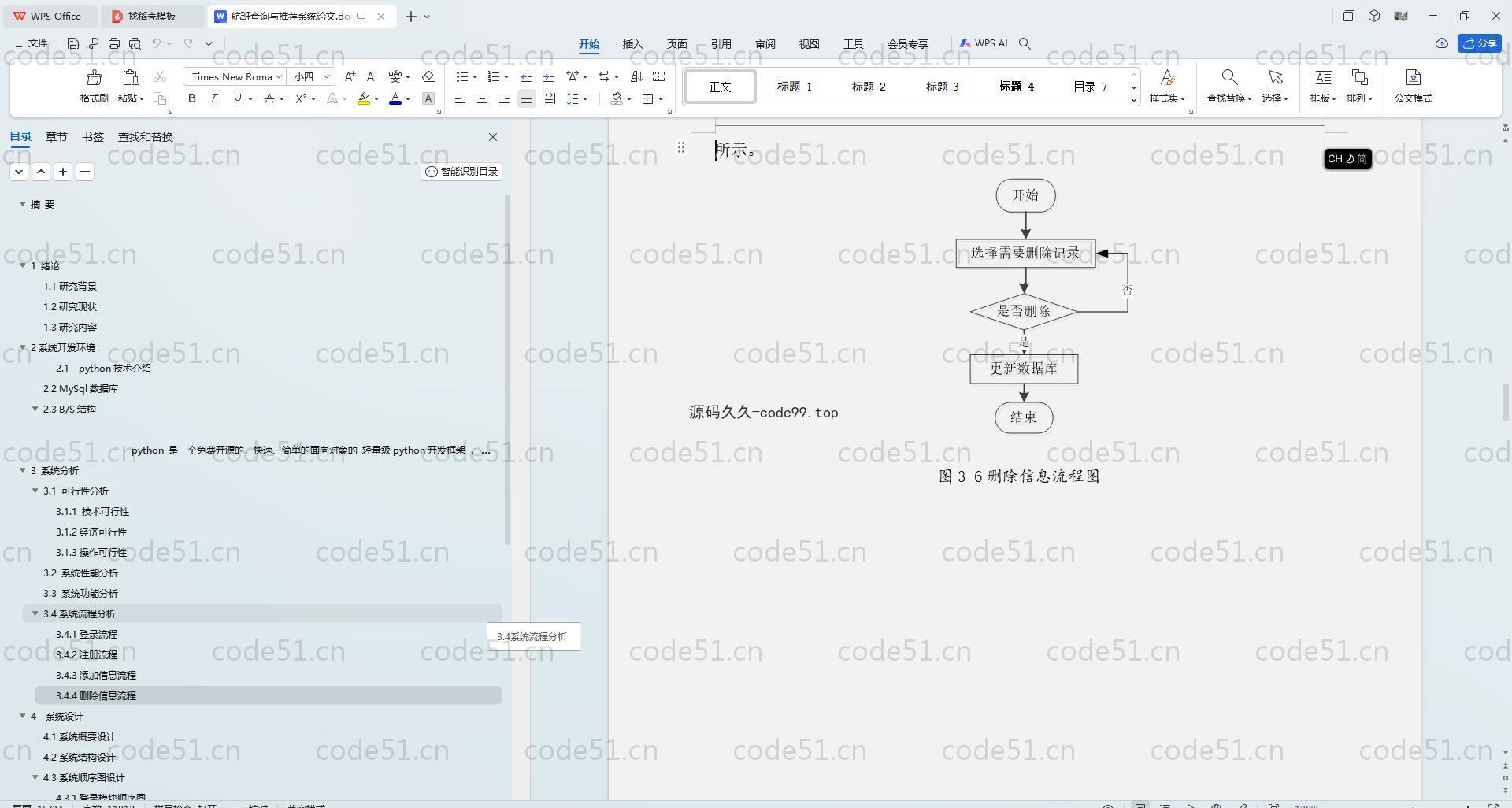Open the new tab plus button
Screen dimensions: 1512x808
point(410,16)
